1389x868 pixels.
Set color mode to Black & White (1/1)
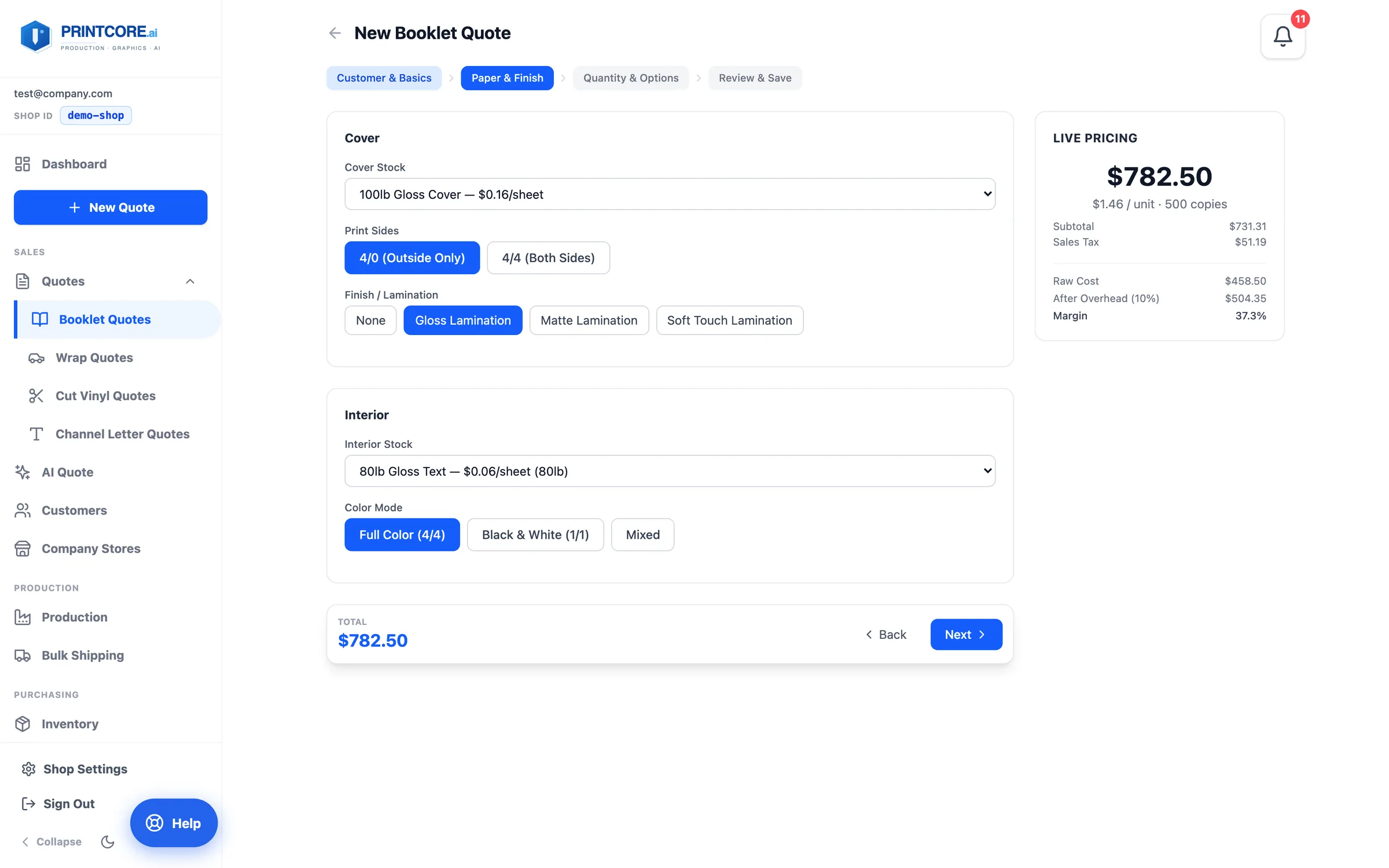coord(535,535)
